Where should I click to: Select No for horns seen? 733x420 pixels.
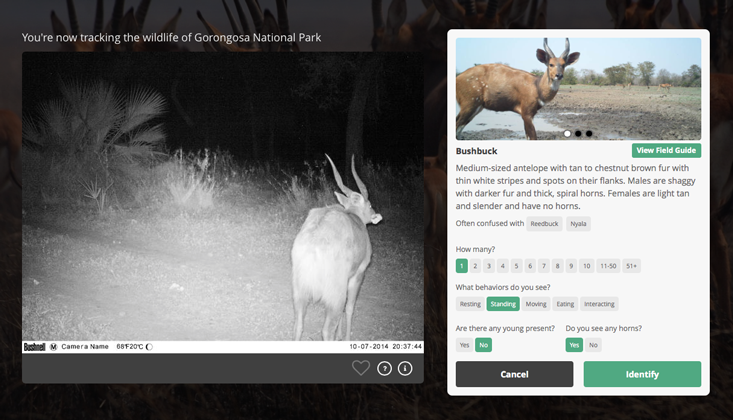[593, 345]
